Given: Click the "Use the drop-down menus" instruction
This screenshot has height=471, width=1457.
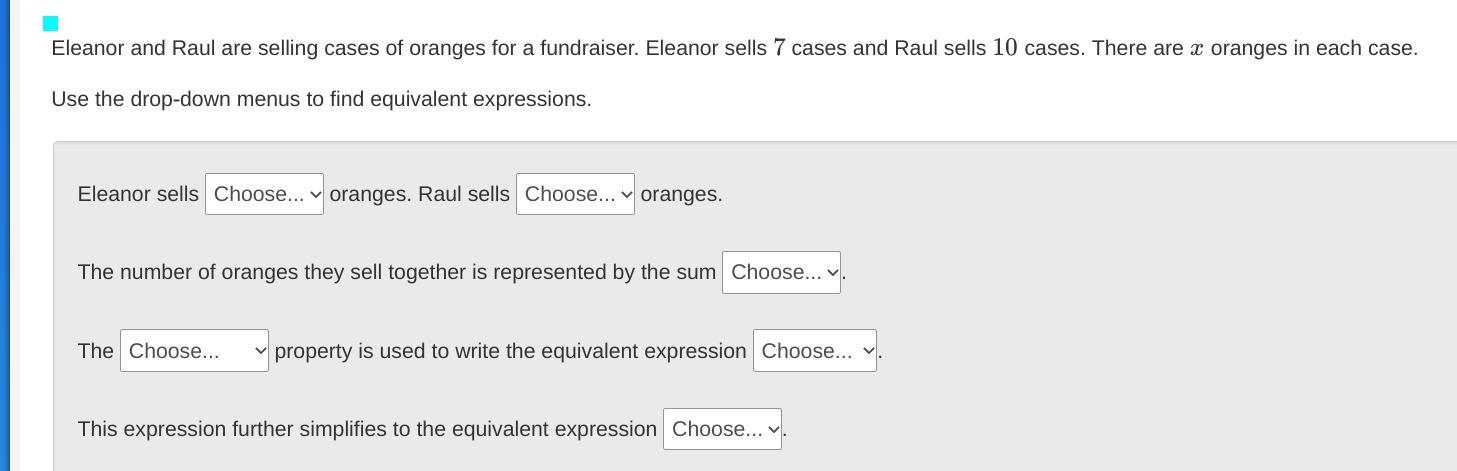Looking at the screenshot, I should [x=321, y=99].
